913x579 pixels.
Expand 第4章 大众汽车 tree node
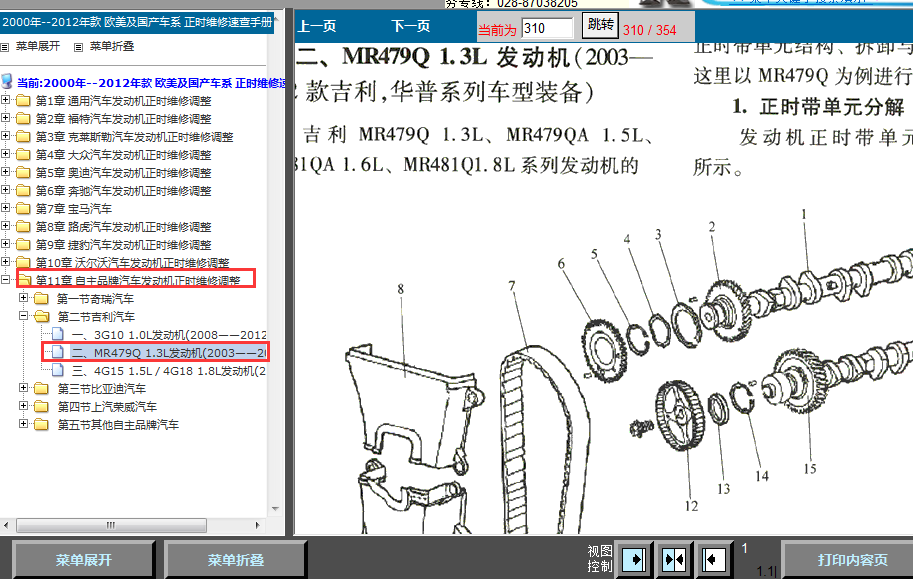coord(5,154)
